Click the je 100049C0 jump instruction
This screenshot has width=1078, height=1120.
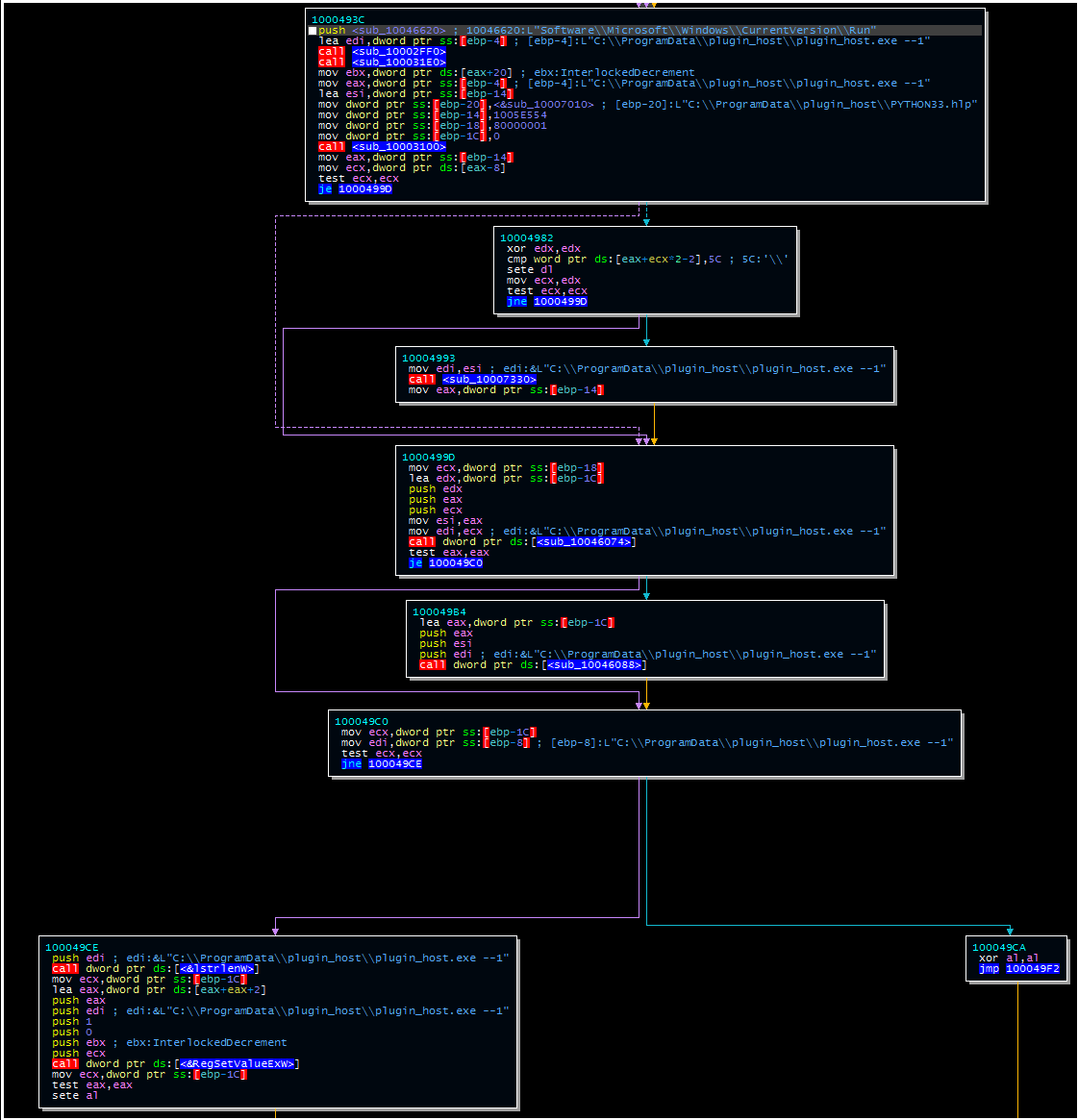pos(445,562)
